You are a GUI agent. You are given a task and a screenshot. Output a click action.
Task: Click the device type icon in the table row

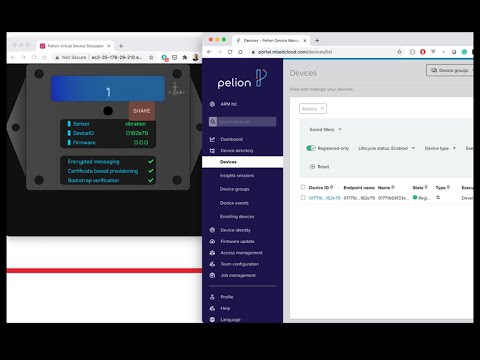tap(438, 198)
